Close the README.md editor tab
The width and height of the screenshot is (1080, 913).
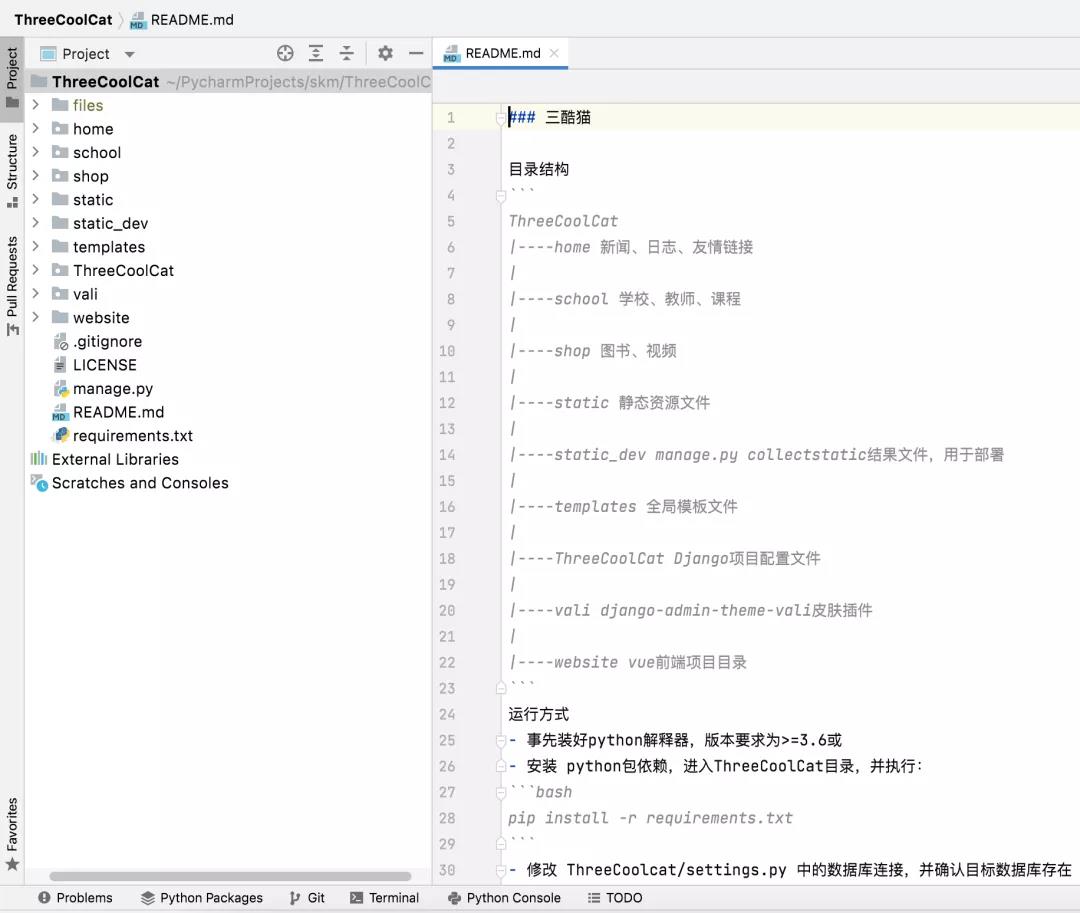pos(554,53)
